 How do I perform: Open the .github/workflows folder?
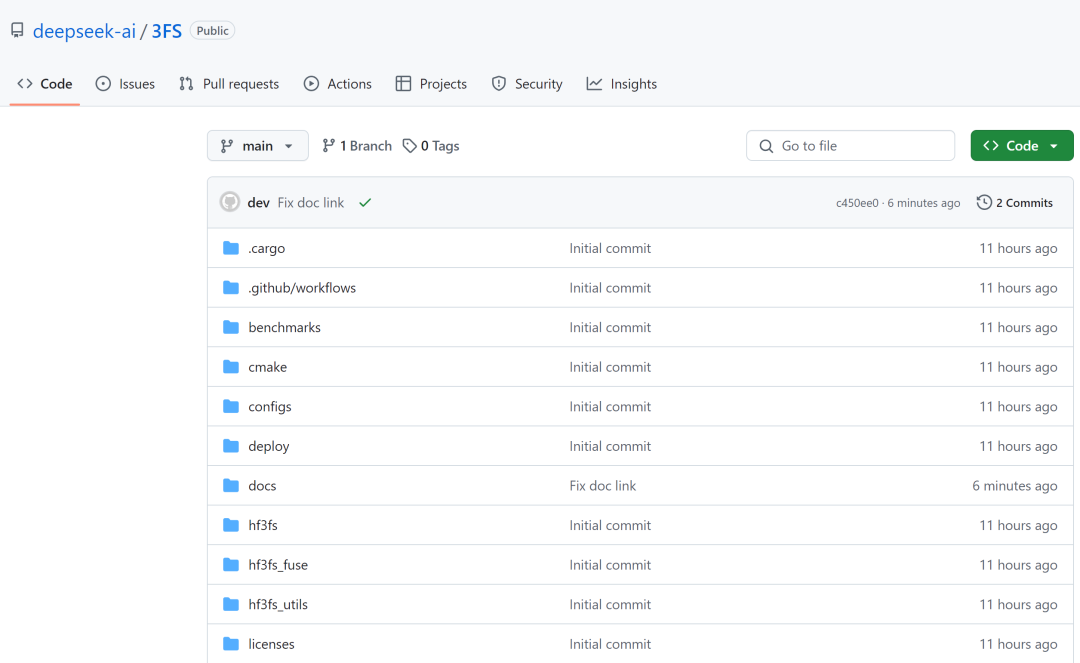(x=302, y=288)
